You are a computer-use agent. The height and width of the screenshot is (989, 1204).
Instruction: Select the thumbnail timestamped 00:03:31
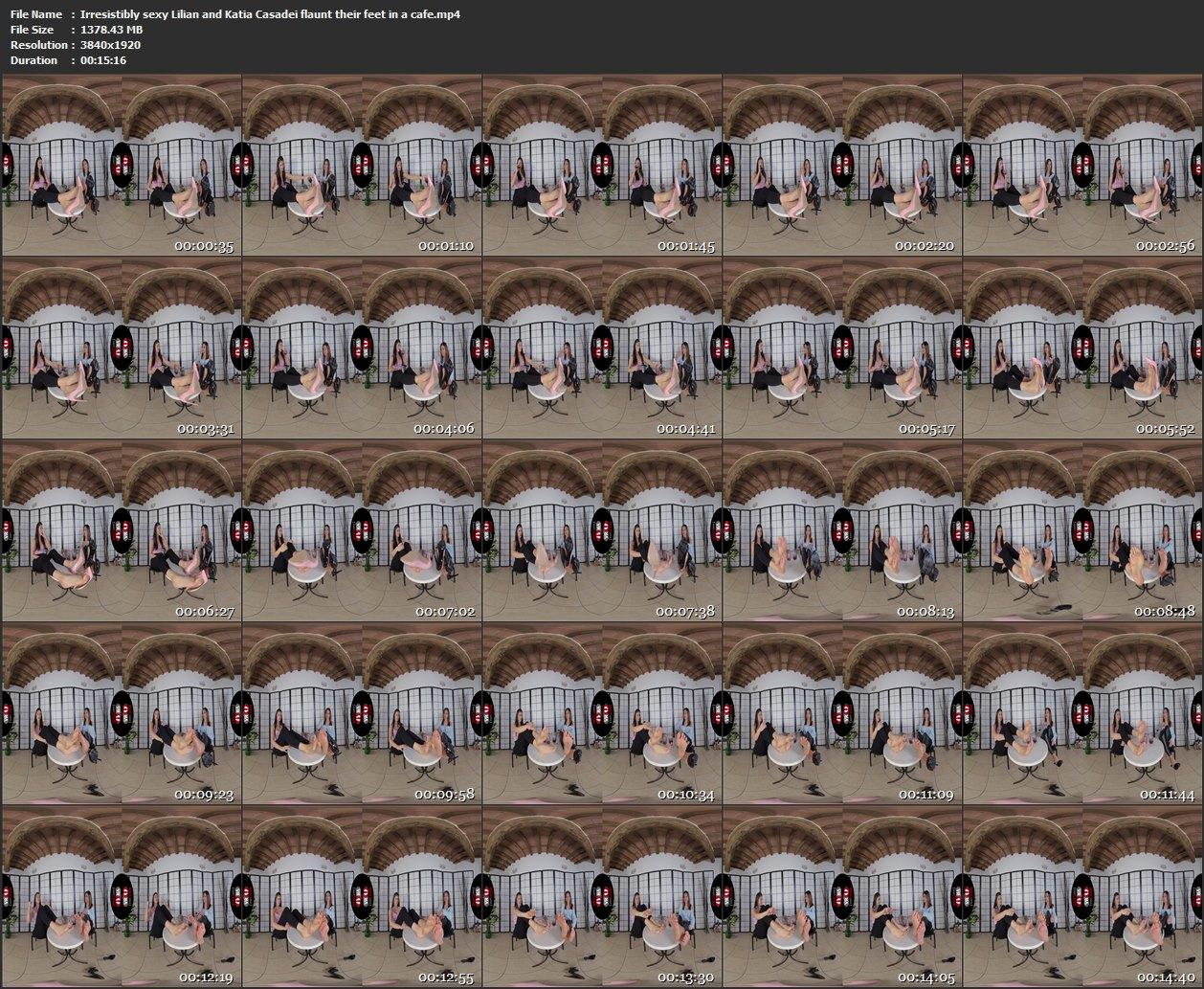pos(122,348)
